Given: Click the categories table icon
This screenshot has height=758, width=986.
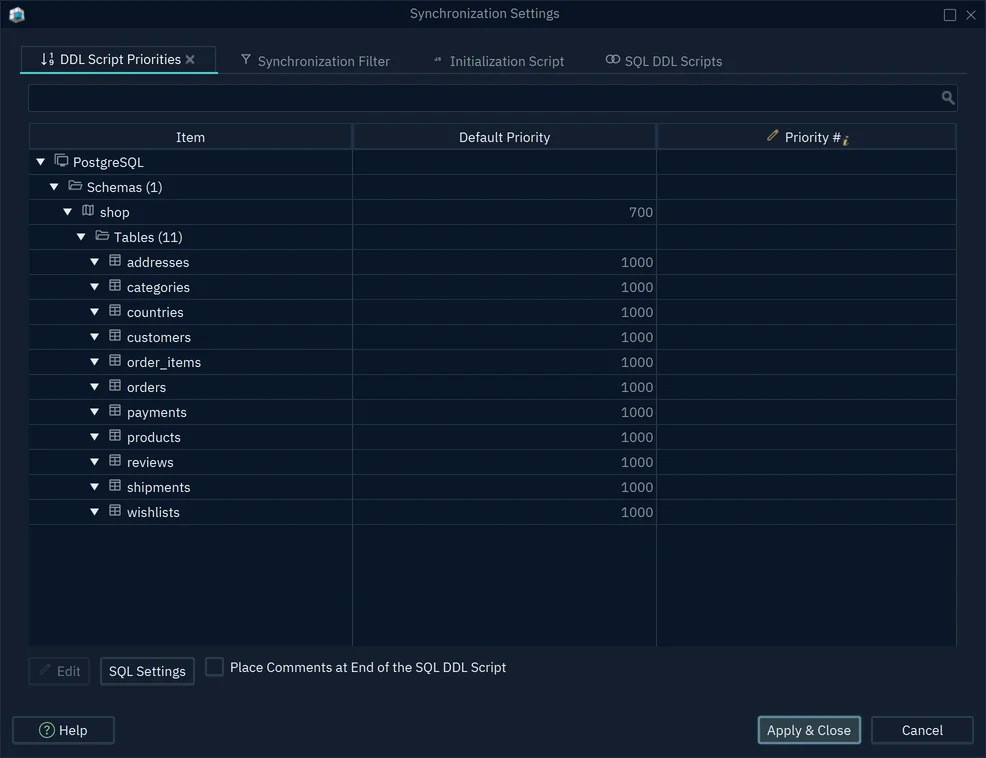Looking at the screenshot, I should pyautogui.click(x=115, y=286).
